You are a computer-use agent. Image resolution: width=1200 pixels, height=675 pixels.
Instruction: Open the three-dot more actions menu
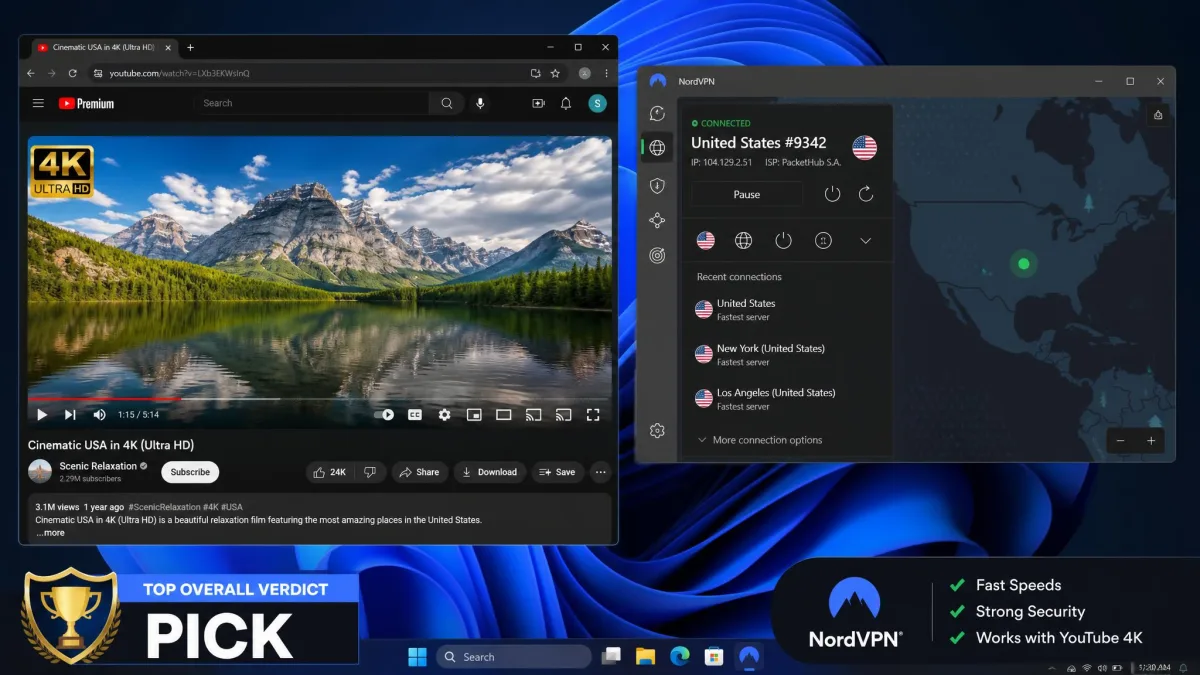(601, 472)
